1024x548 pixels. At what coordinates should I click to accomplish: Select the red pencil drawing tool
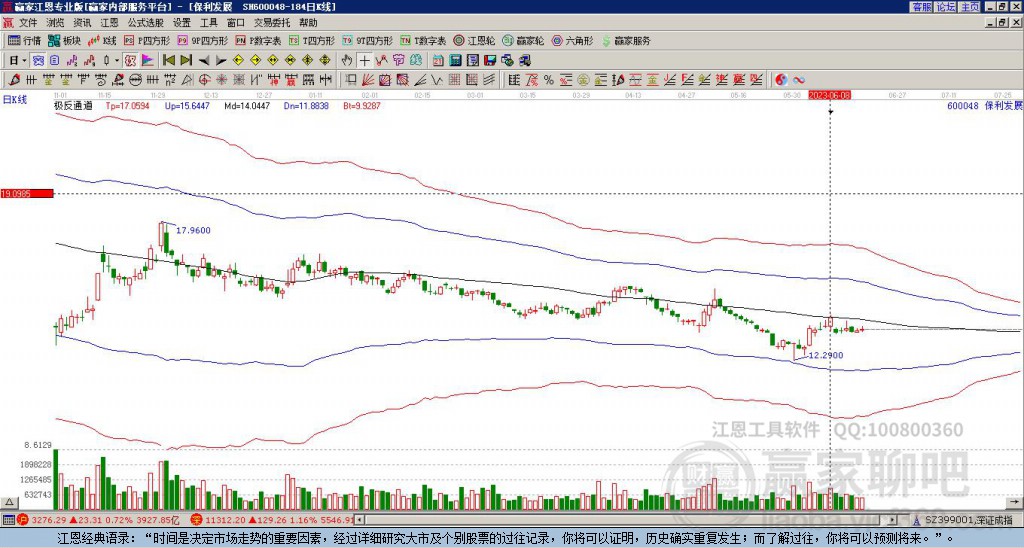tap(14, 80)
